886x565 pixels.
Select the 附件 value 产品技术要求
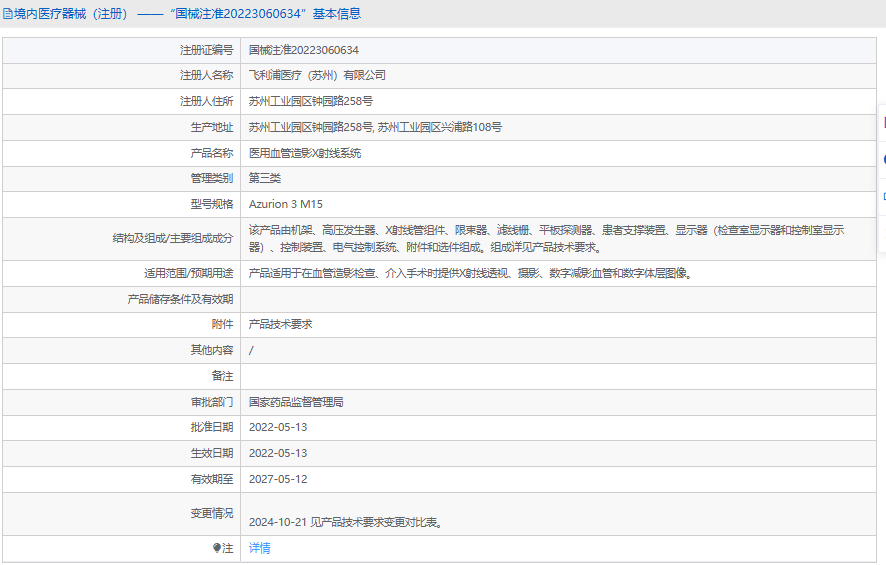click(x=281, y=324)
